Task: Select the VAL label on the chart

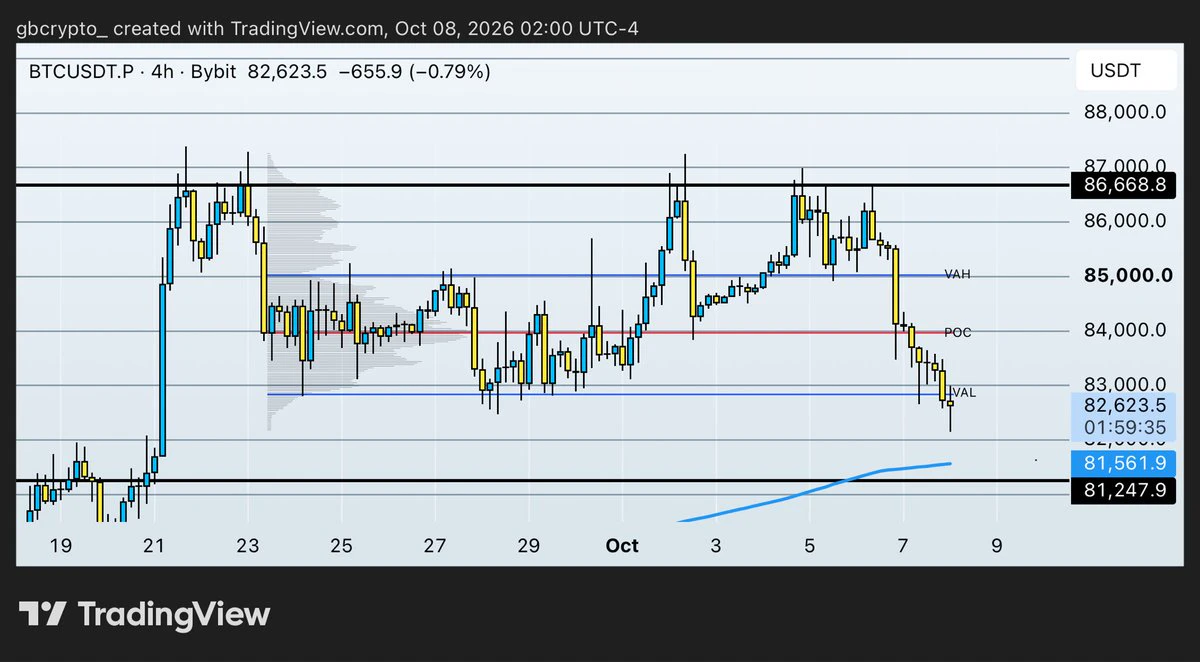Action: (x=964, y=393)
